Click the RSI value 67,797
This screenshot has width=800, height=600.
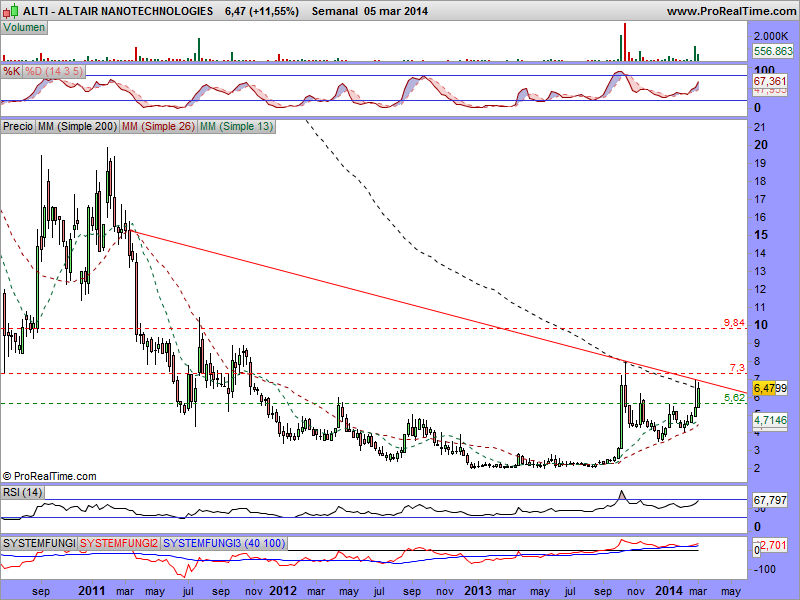[770, 500]
